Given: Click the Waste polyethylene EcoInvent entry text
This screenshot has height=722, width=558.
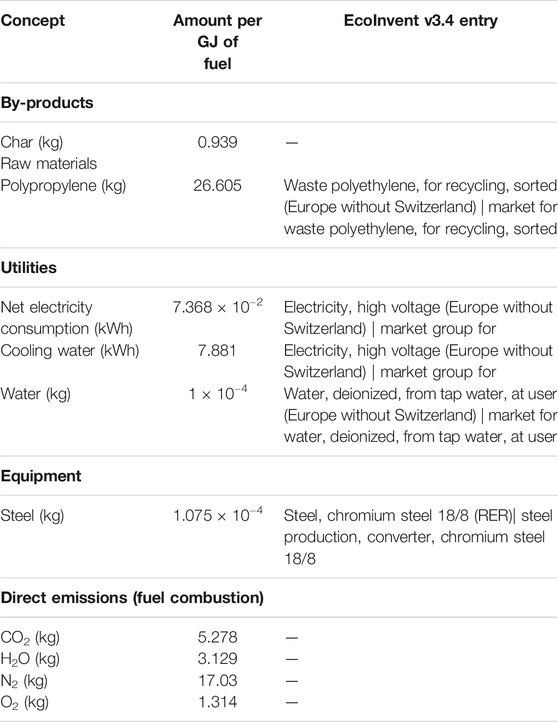Looking at the screenshot, I should (420, 207).
